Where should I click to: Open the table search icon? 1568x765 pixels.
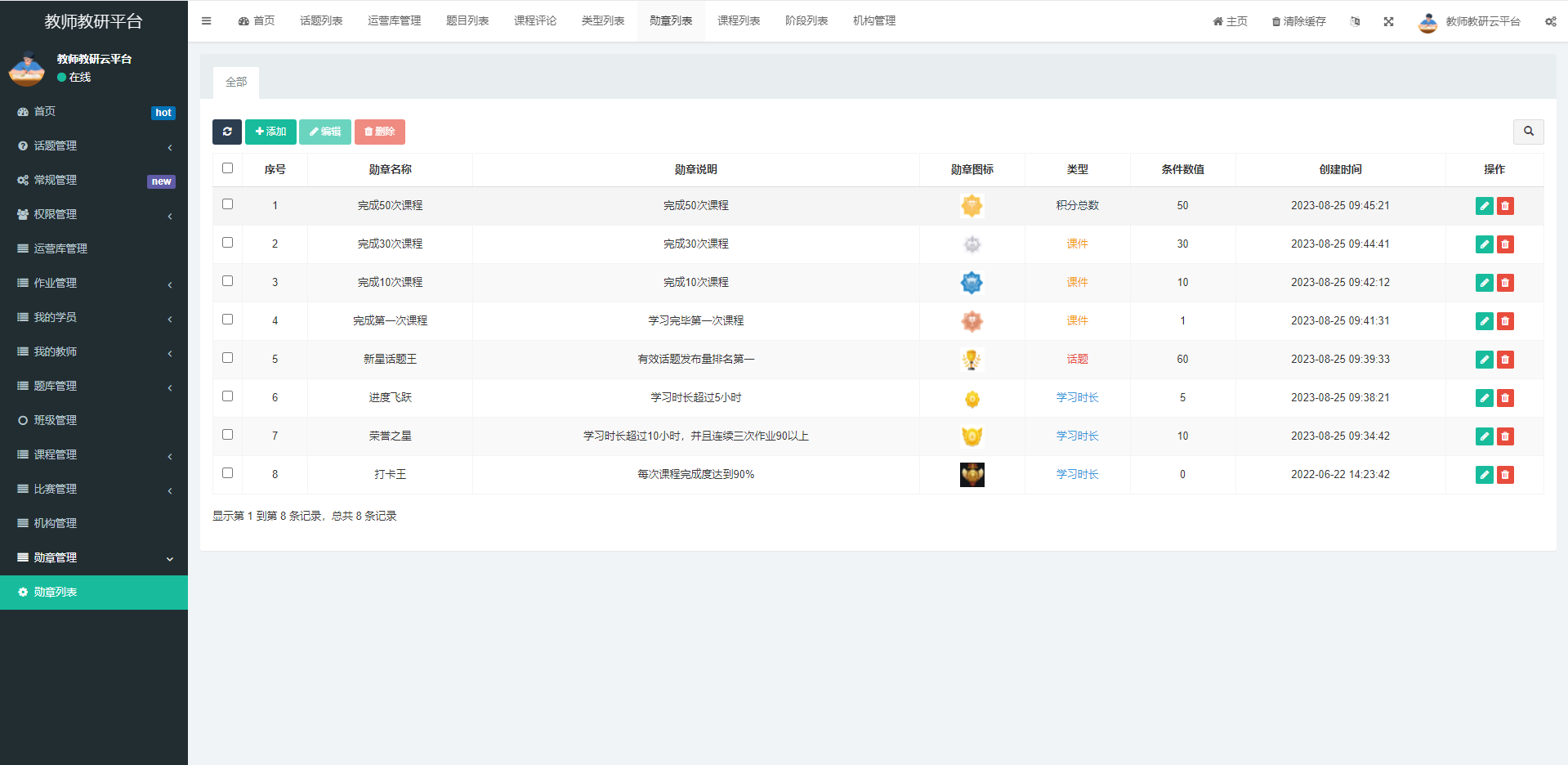(1528, 132)
